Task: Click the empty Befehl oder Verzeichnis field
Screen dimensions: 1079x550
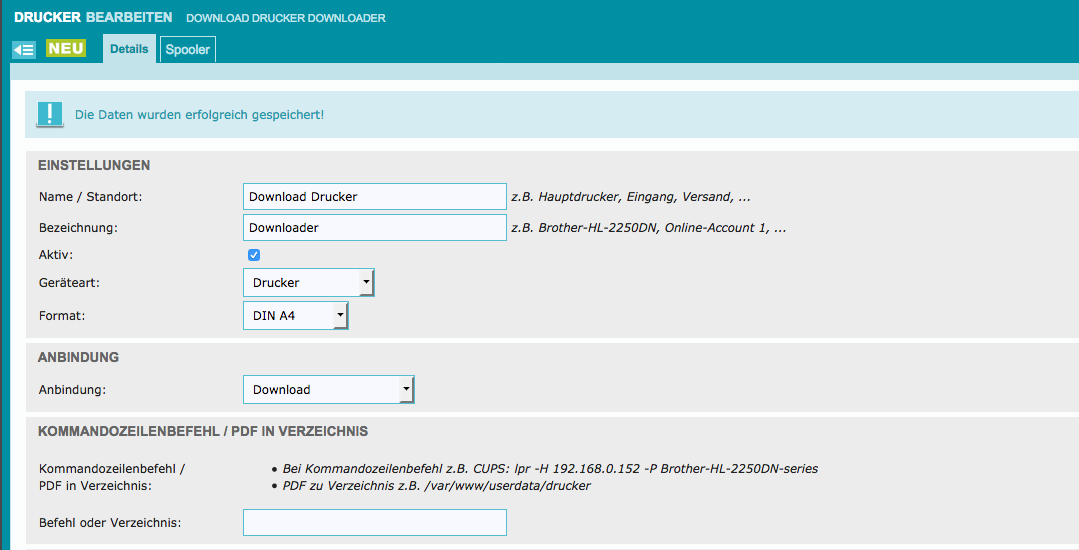Action: pyautogui.click(x=374, y=523)
